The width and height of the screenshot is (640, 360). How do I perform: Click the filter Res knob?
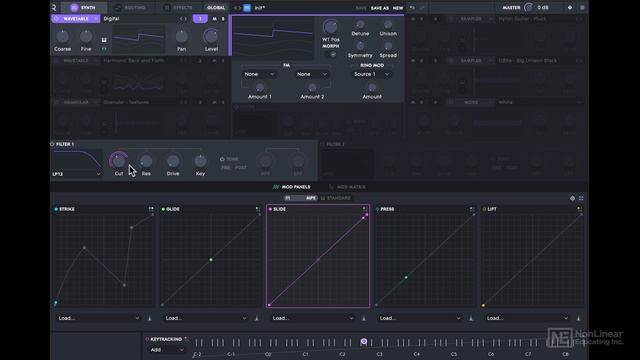click(146, 161)
